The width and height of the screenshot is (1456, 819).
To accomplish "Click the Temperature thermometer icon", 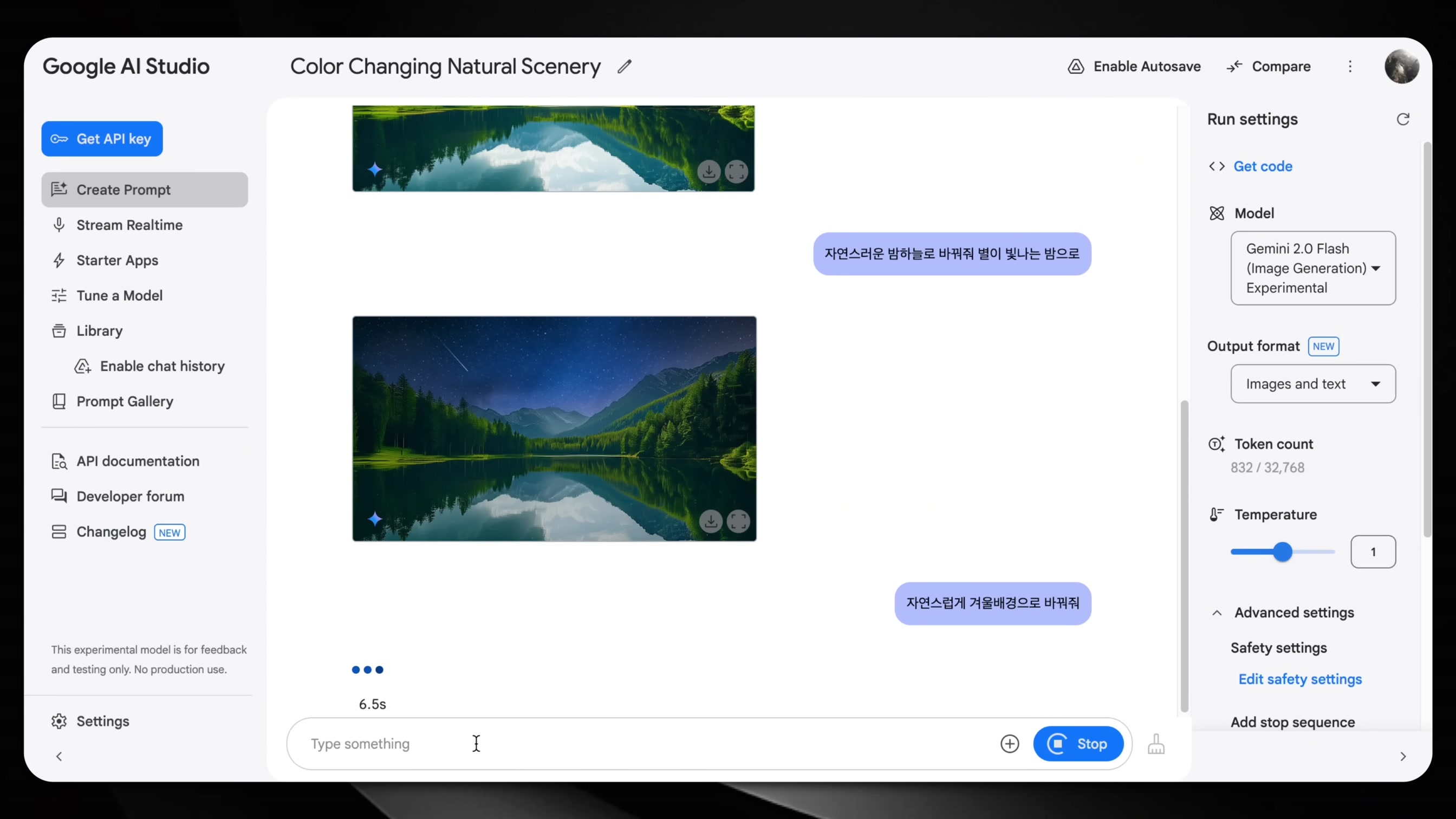I will click(x=1216, y=515).
